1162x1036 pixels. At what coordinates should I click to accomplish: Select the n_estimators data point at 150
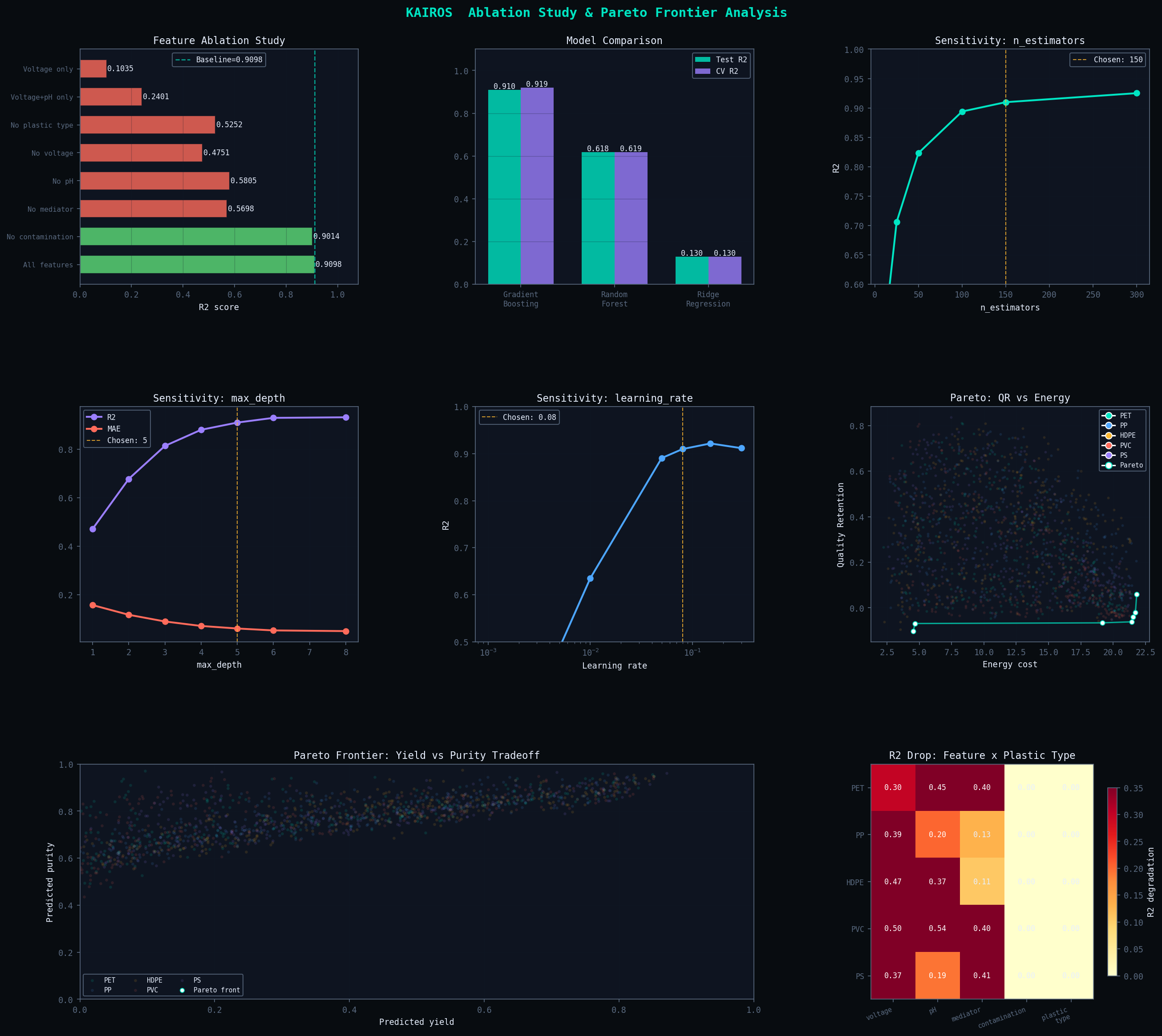pos(1006,102)
